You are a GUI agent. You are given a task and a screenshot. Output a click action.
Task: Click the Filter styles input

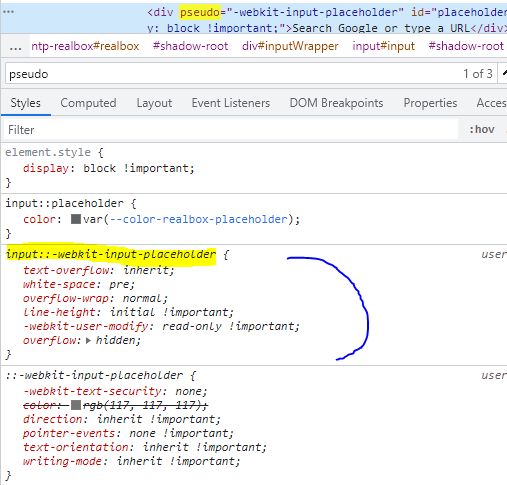point(231,130)
